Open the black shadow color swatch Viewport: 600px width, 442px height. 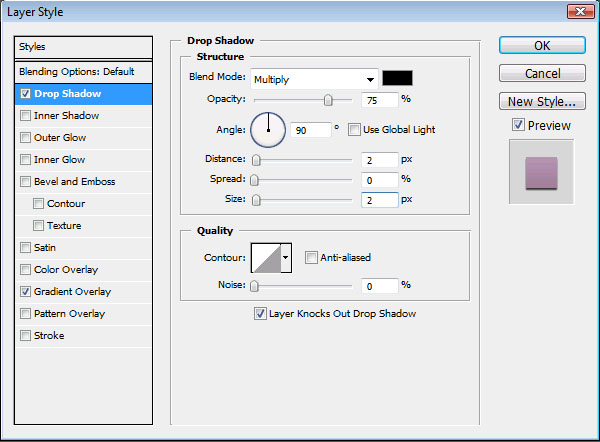398,78
